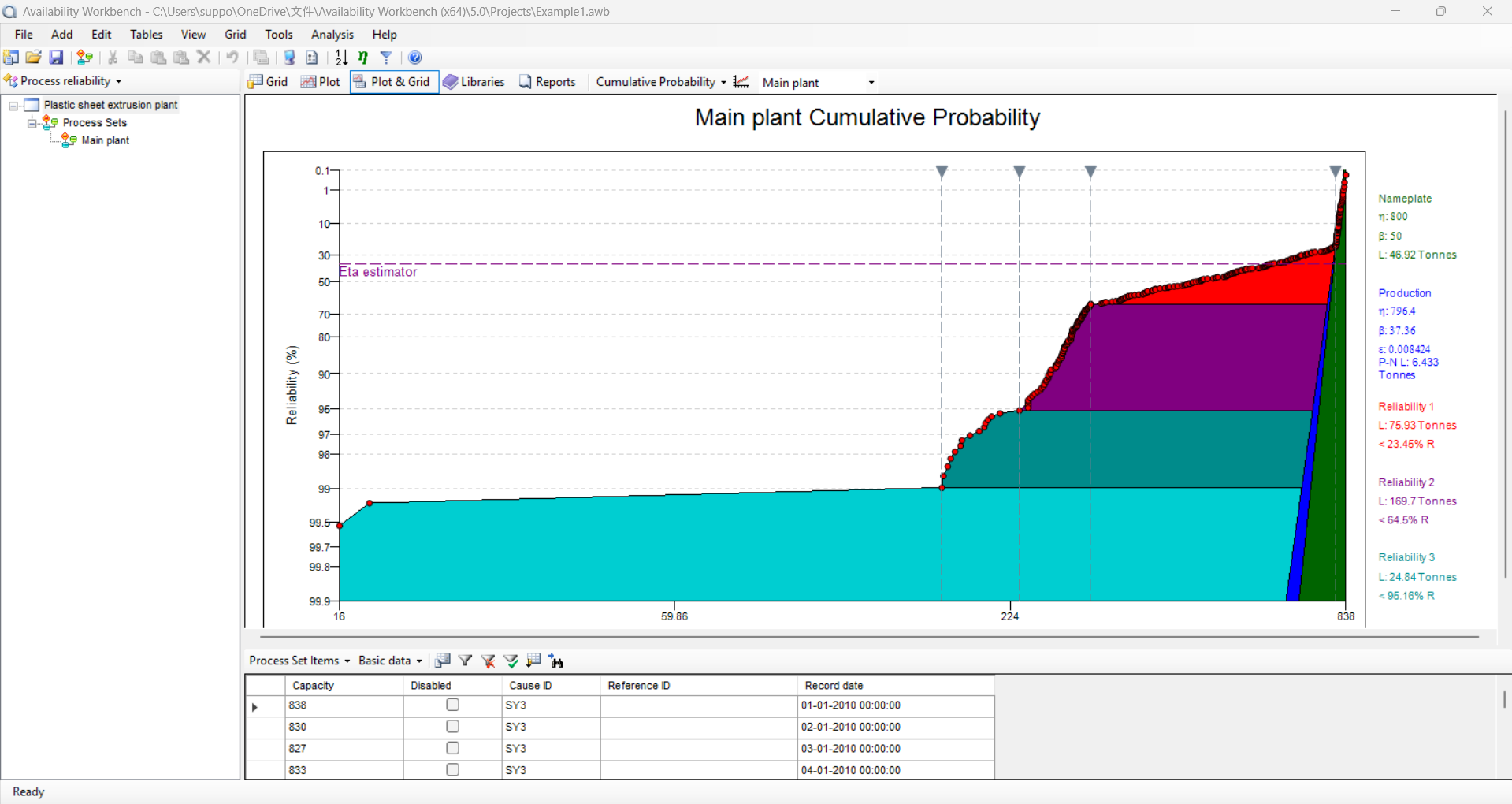1512x804 pixels.
Task: Tick the Disabled checkbox for capacity 833
Action: pyautogui.click(x=452, y=769)
